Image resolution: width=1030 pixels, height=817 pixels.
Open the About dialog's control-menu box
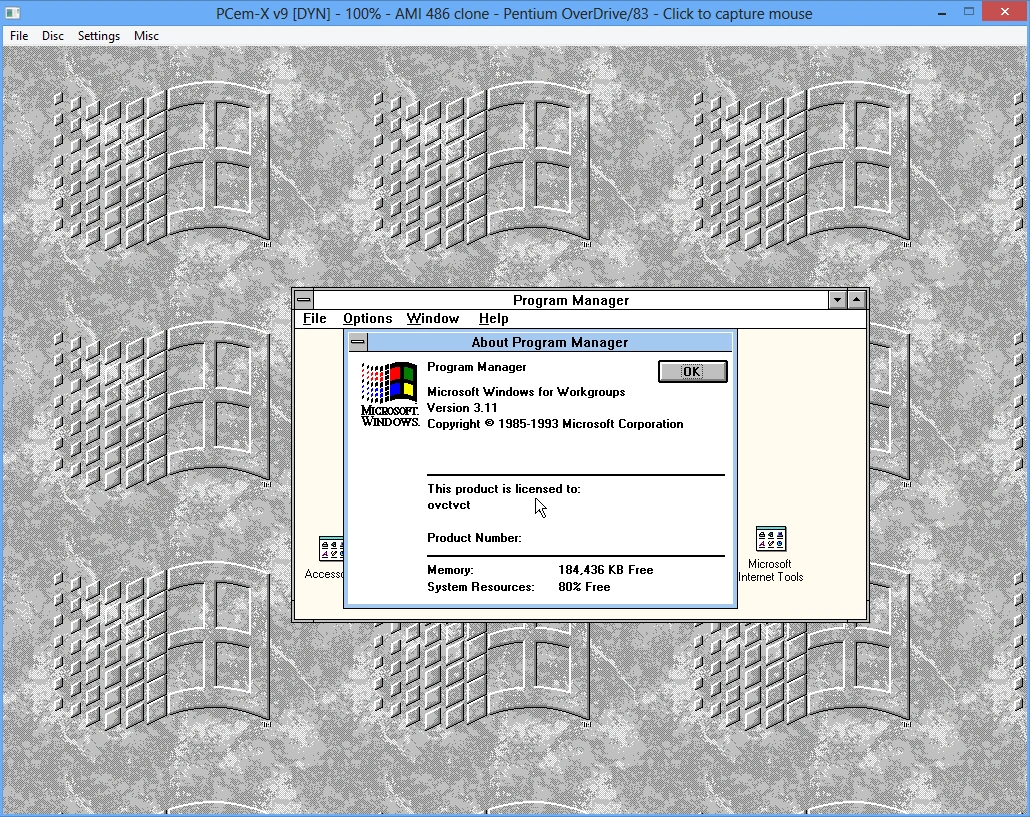(x=358, y=342)
